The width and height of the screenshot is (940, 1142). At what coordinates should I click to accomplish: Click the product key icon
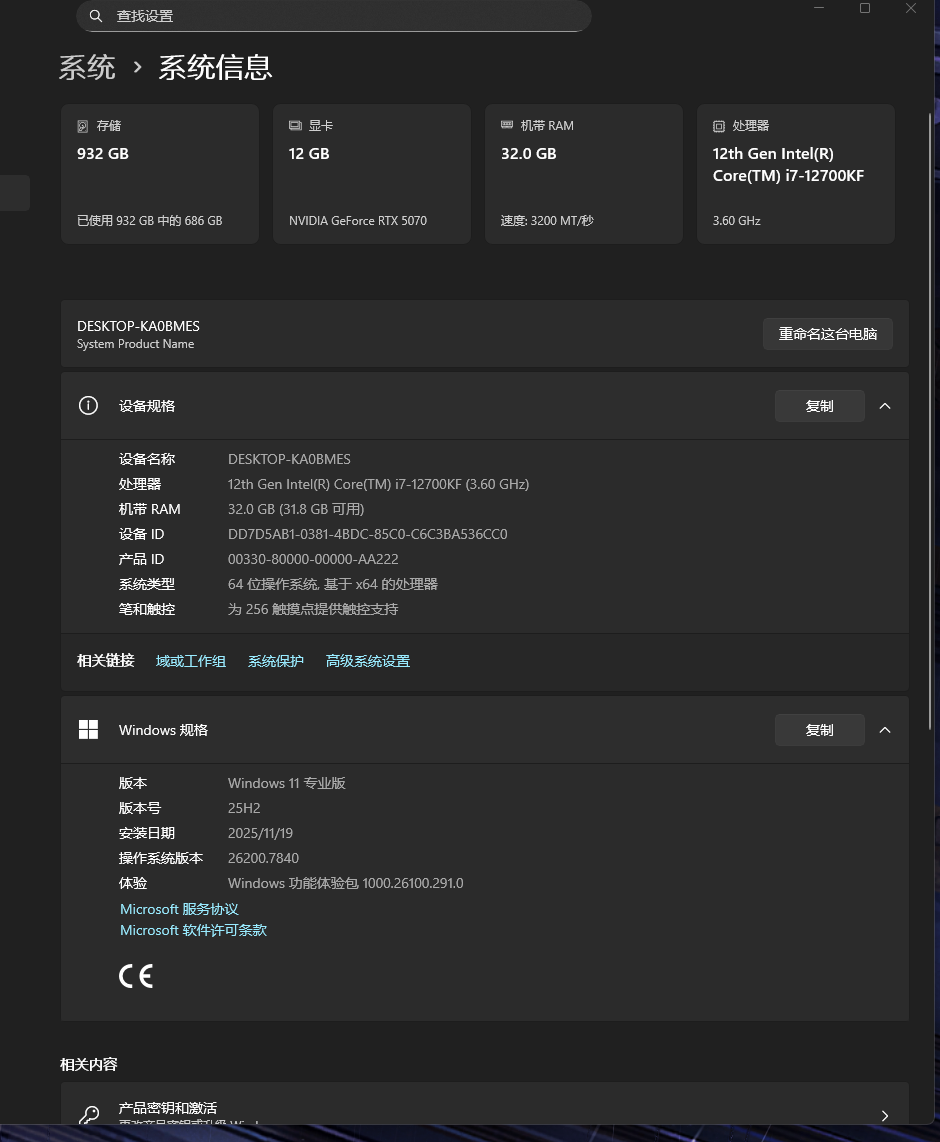tap(89, 1115)
